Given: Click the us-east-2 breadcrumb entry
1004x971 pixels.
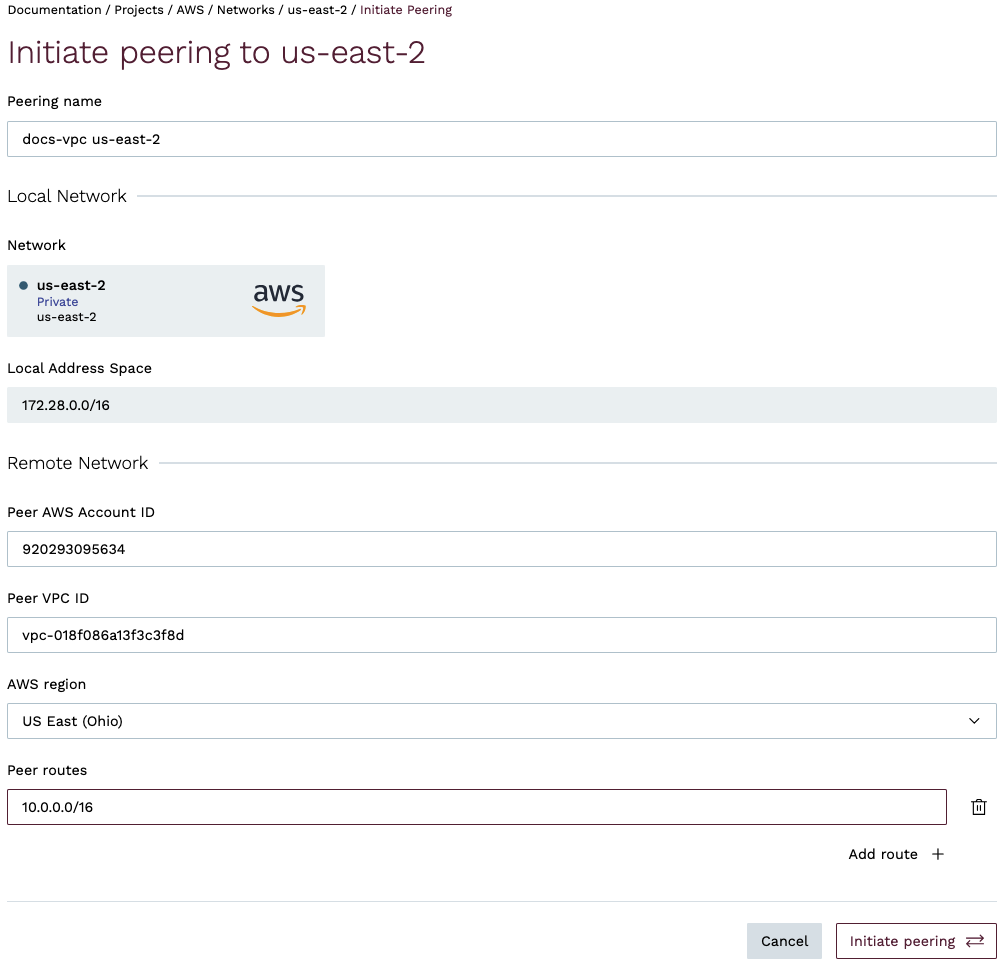Looking at the screenshot, I should [x=316, y=9].
